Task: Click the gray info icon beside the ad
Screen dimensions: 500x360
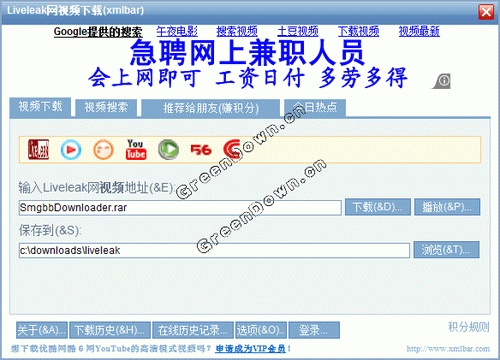Action: [442, 81]
